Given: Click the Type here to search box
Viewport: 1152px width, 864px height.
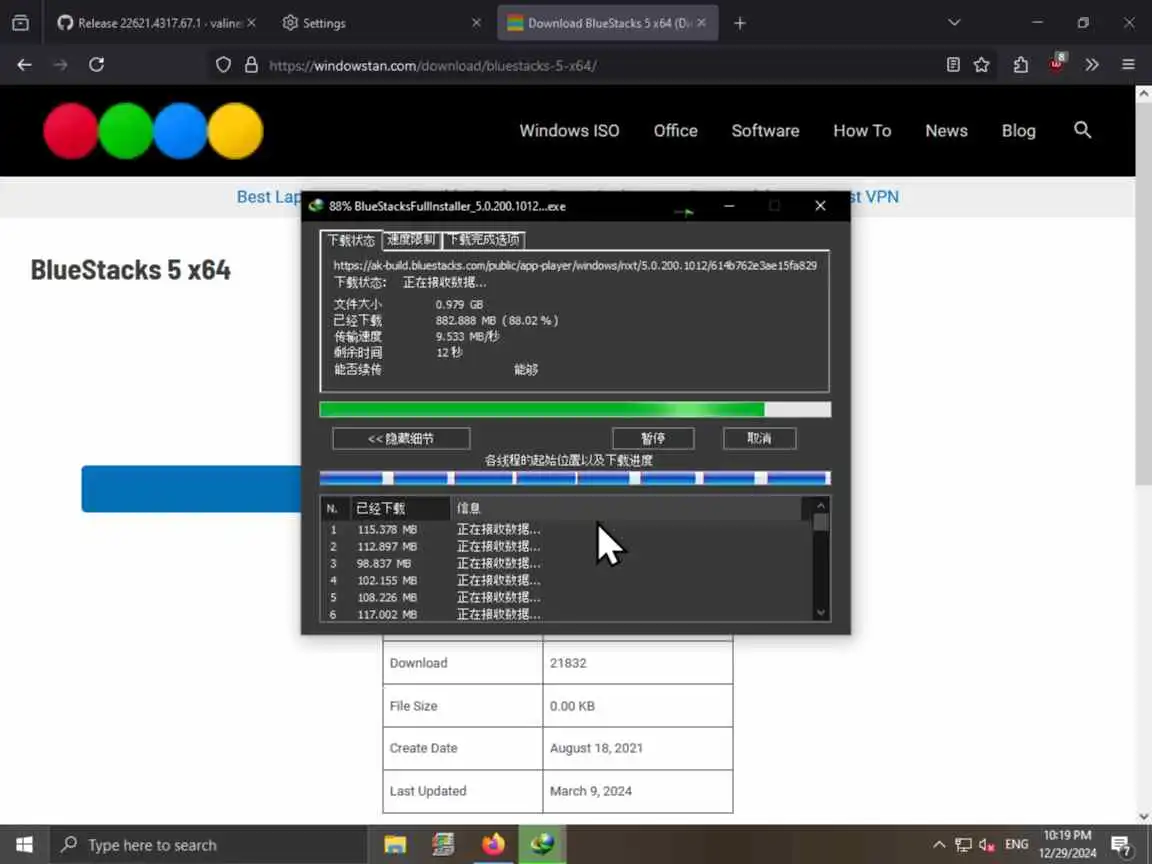Looking at the screenshot, I should [x=208, y=845].
